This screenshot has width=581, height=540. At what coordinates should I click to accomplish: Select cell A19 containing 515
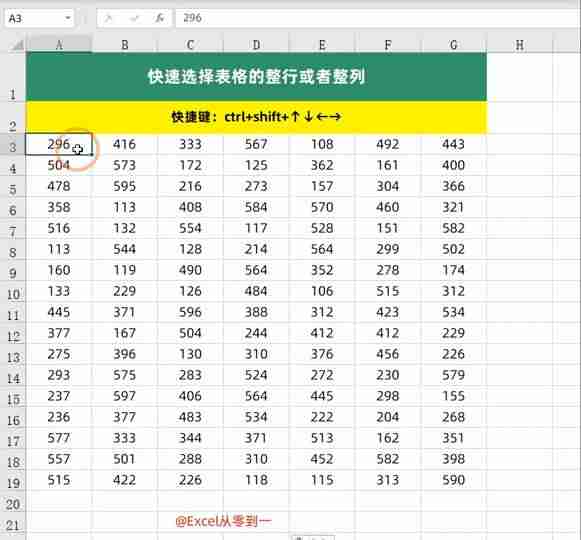click(x=59, y=480)
